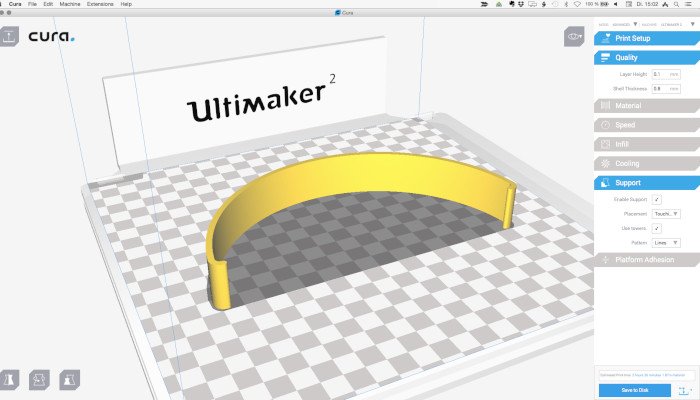Collapse the Print Setup header
700x400 pixels.
[647, 38]
